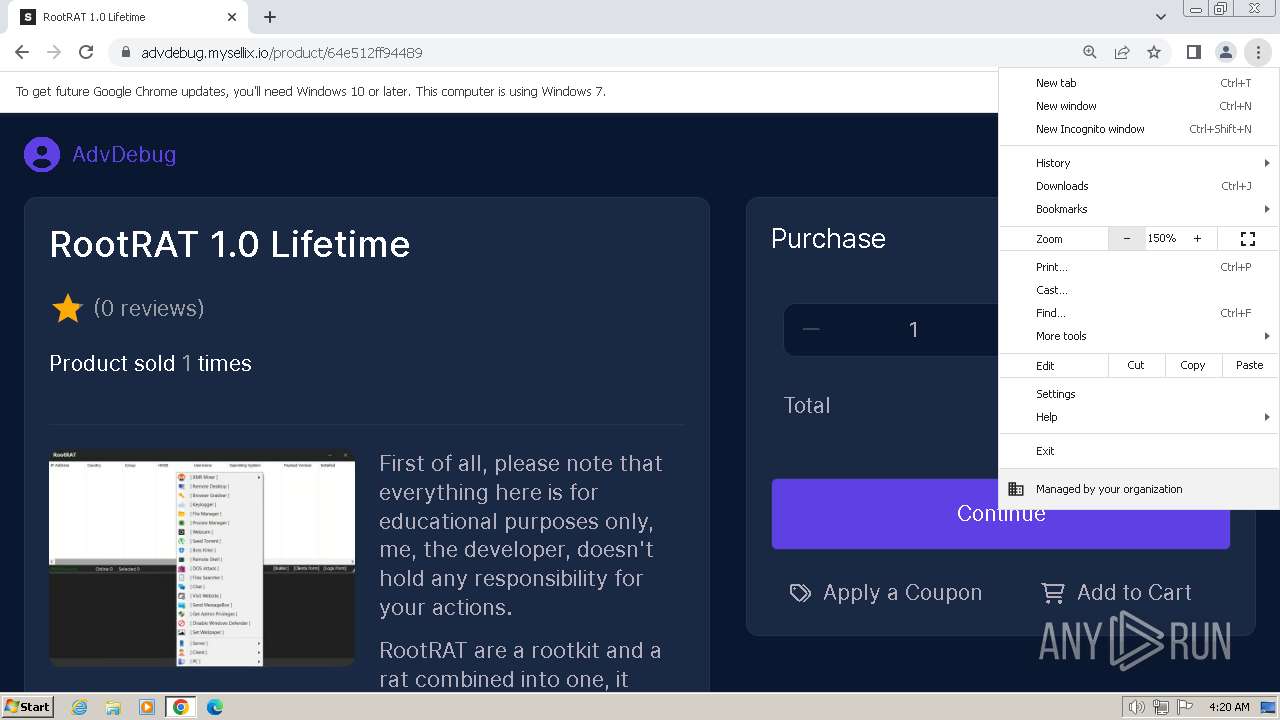
Task: Click the address bar URL
Action: click(282, 52)
